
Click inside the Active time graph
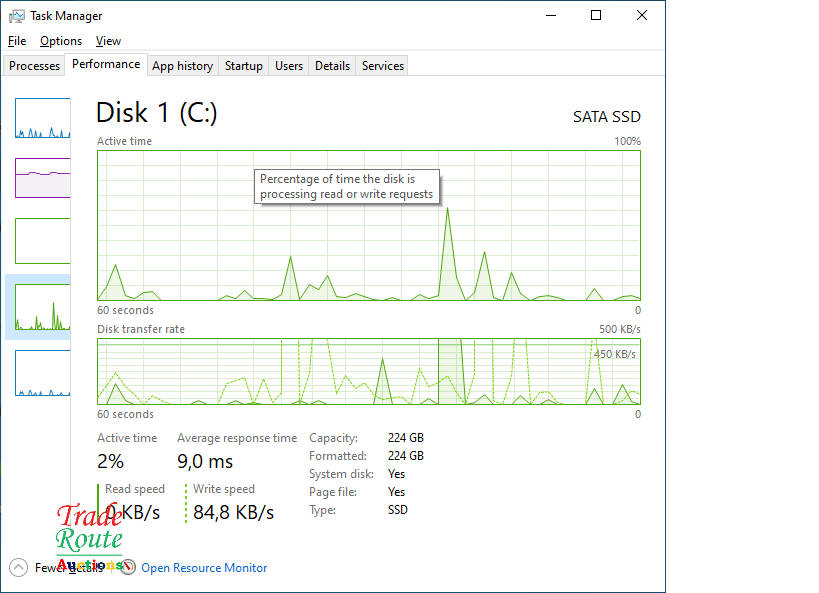368,240
